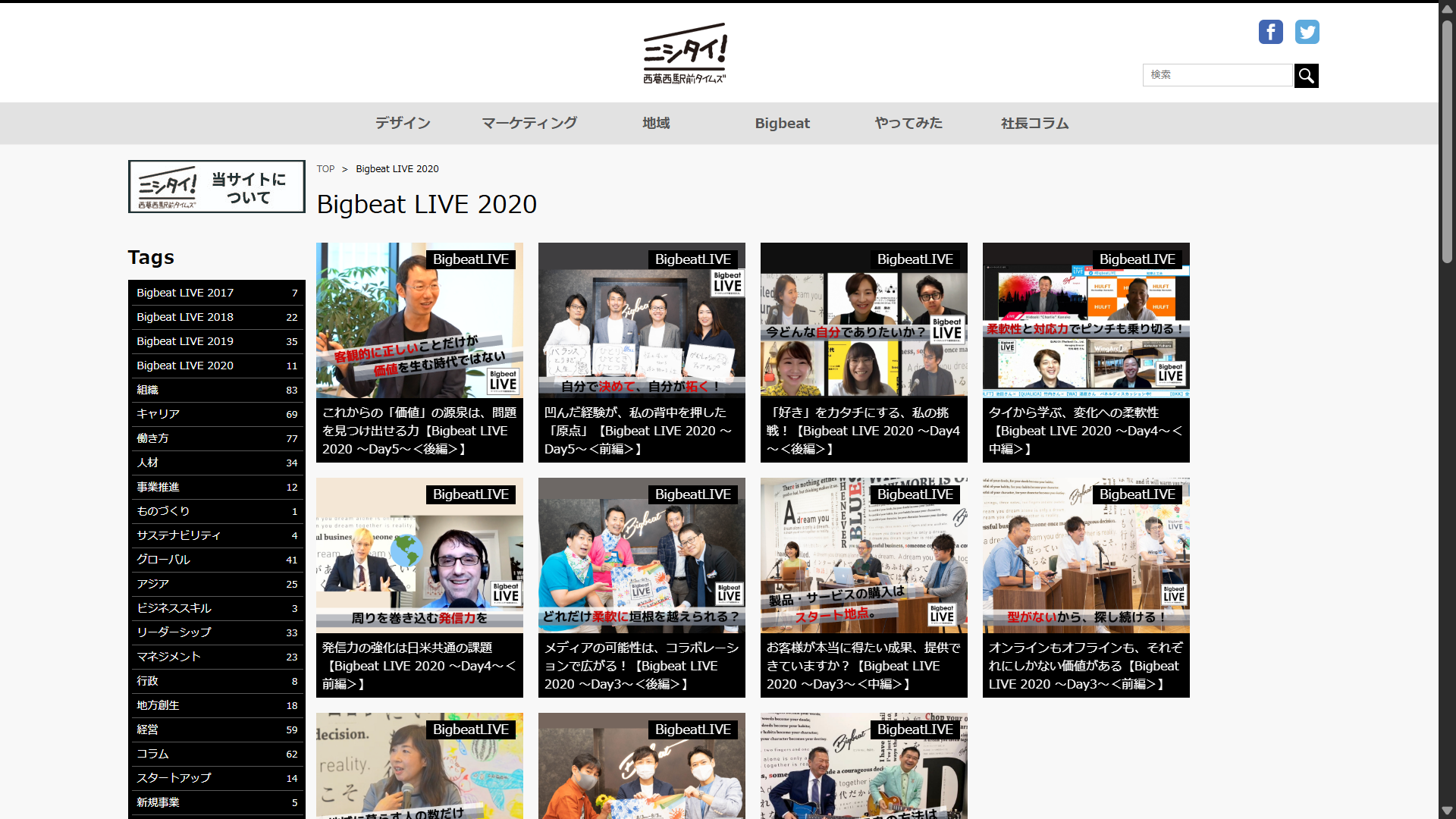Select the リーダーシップ tag
1456x819 pixels.
217,632
